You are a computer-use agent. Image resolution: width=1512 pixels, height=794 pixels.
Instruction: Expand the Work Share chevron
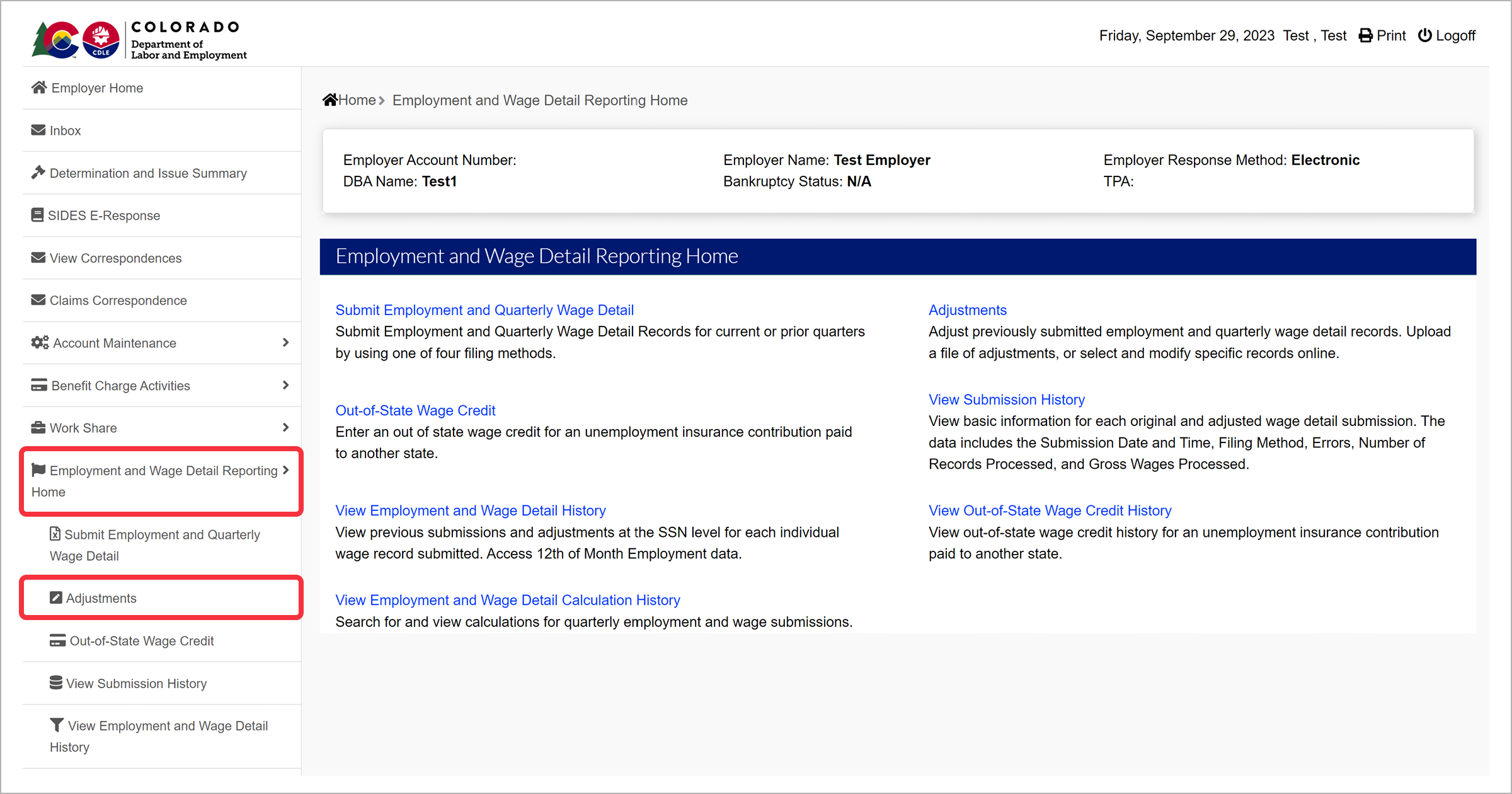tap(285, 428)
